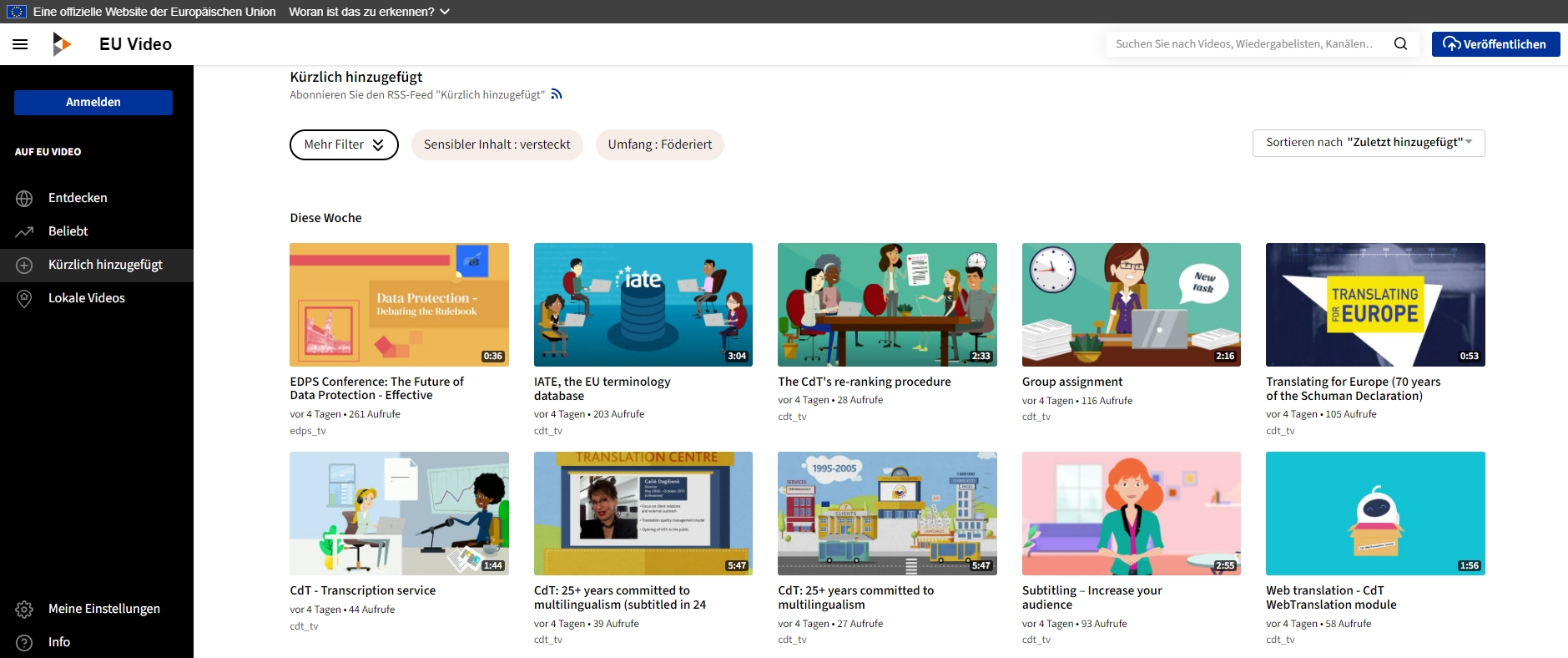The image size is (1568, 658).
Task: Open the EU Video home title link
Action: pos(135,44)
